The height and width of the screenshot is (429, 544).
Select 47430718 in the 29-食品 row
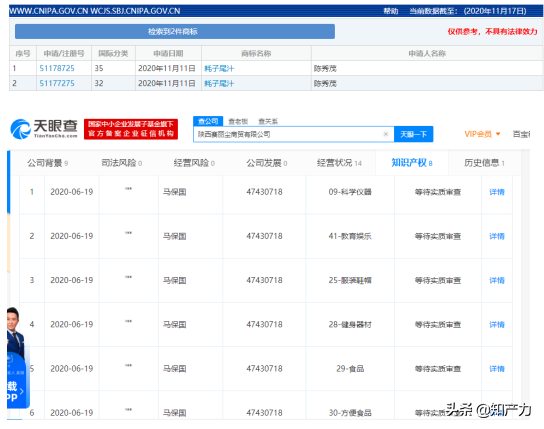(x=264, y=369)
